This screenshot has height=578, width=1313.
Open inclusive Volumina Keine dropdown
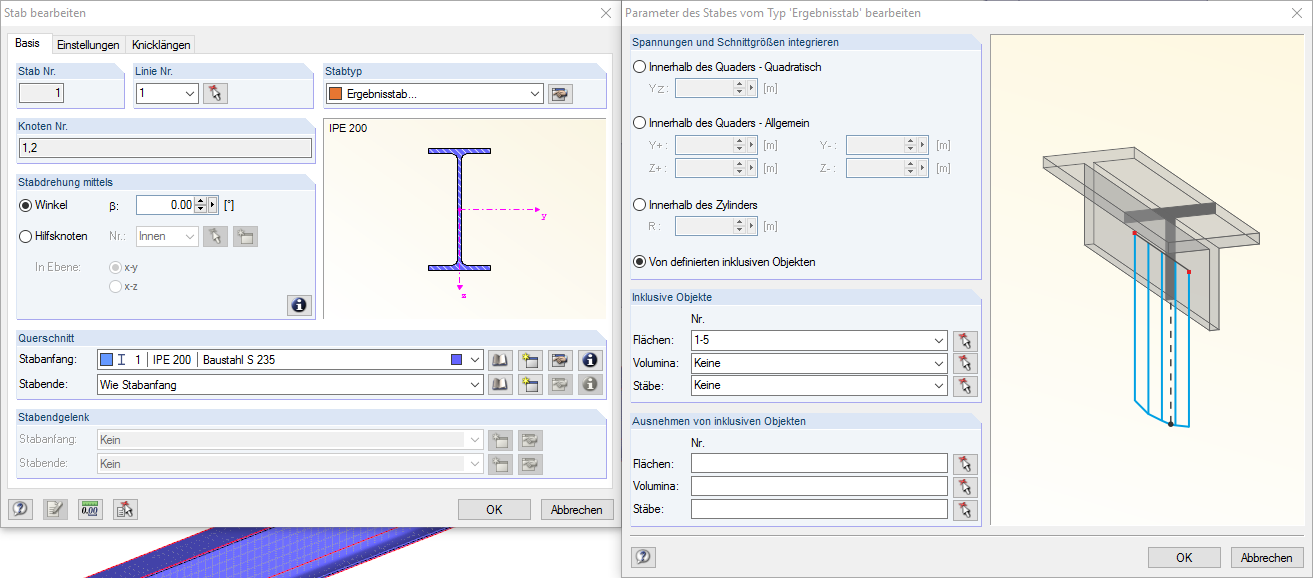coord(939,364)
